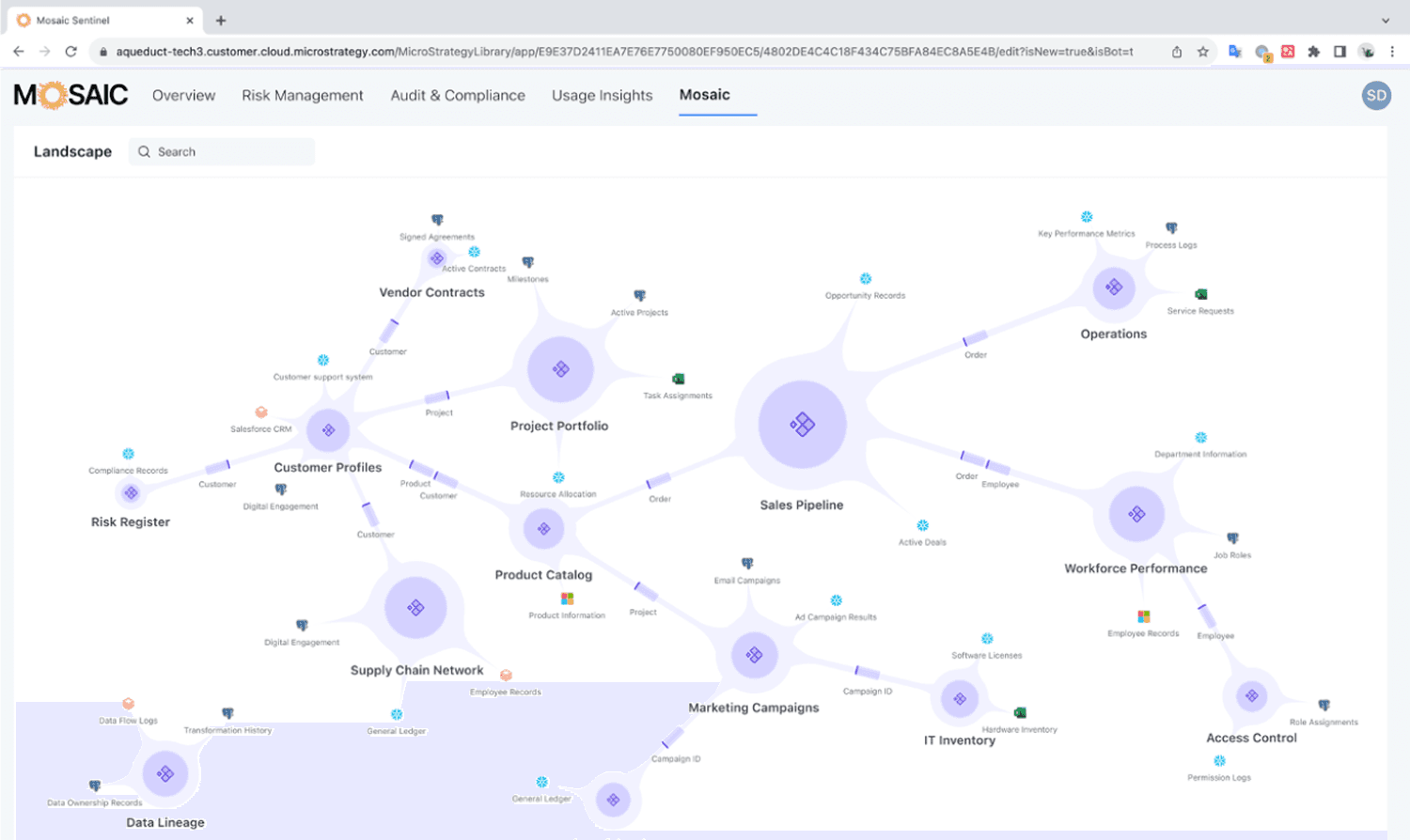The width and height of the screenshot is (1410, 840).
Task: Select the Task Assignments Excel icon
Action: [678, 379]
